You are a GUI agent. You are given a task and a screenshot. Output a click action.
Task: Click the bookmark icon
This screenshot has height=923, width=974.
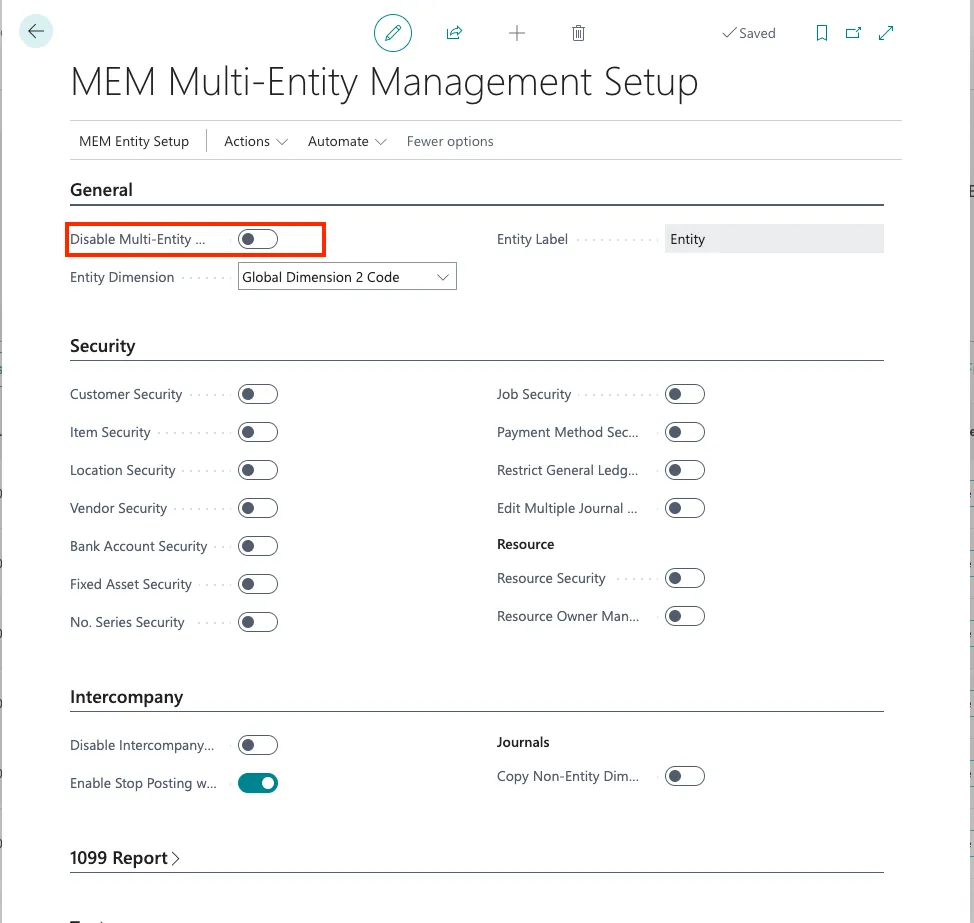822,33
